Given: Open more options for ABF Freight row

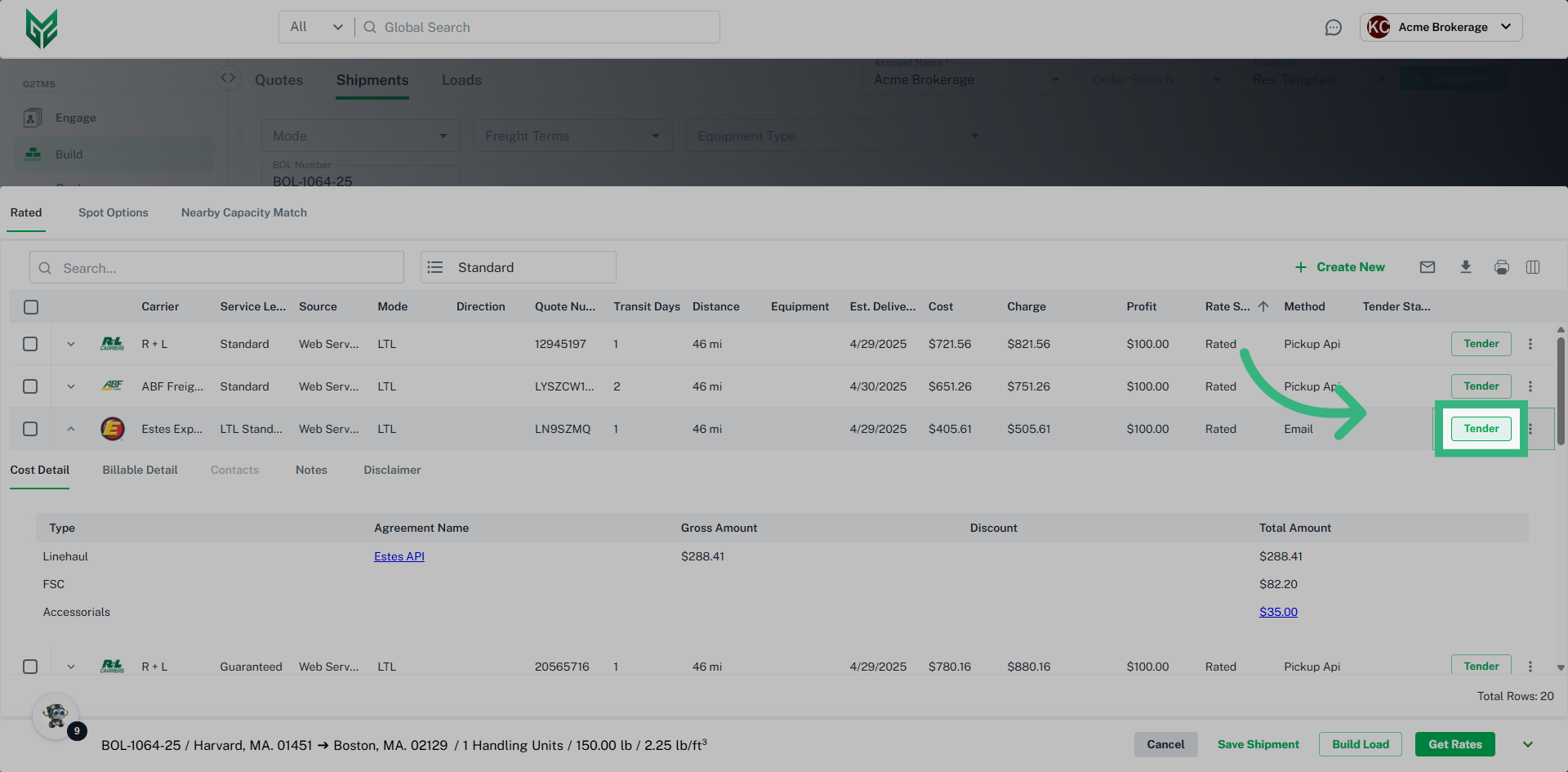Looking at the screenshot, I should coord(1530,386).
